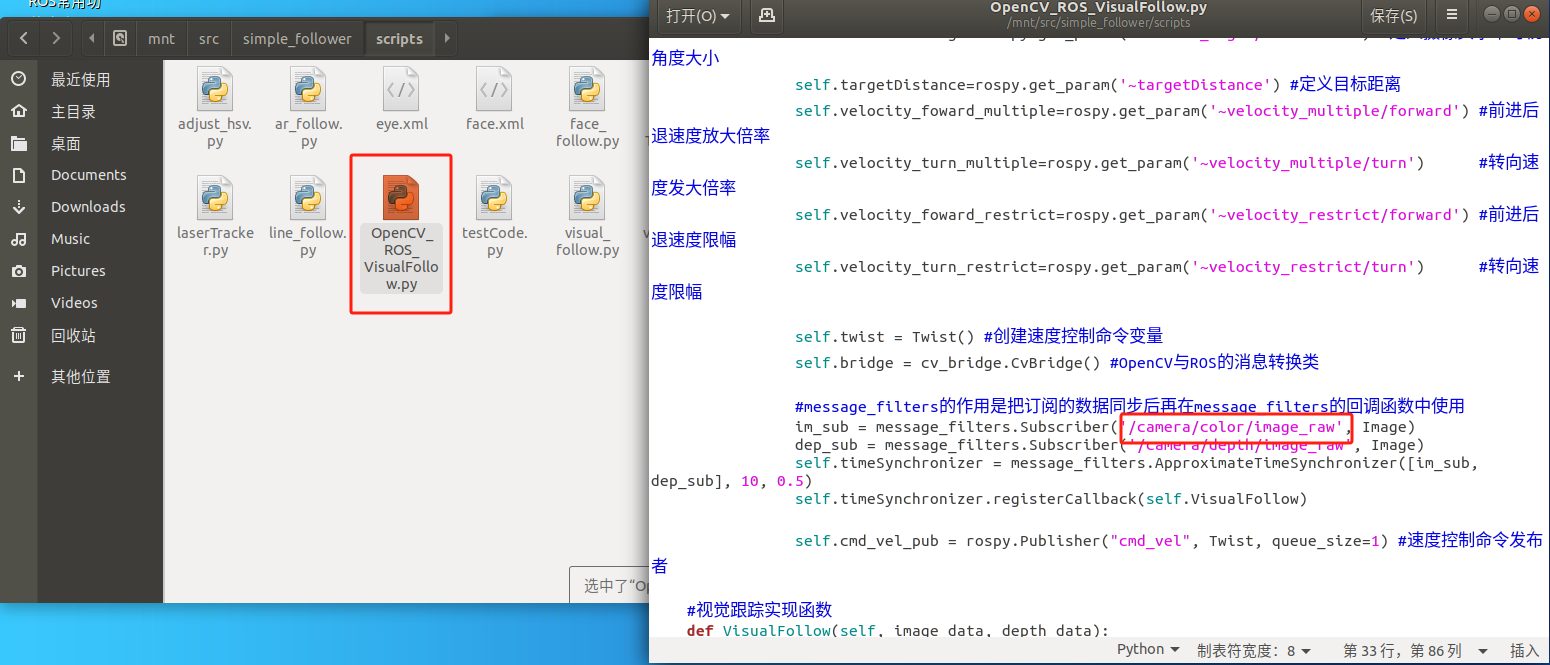Select the face.xml file icon
Viewport: 1550px width, 665px height.
pyautogui.click(x=494, y=90)
